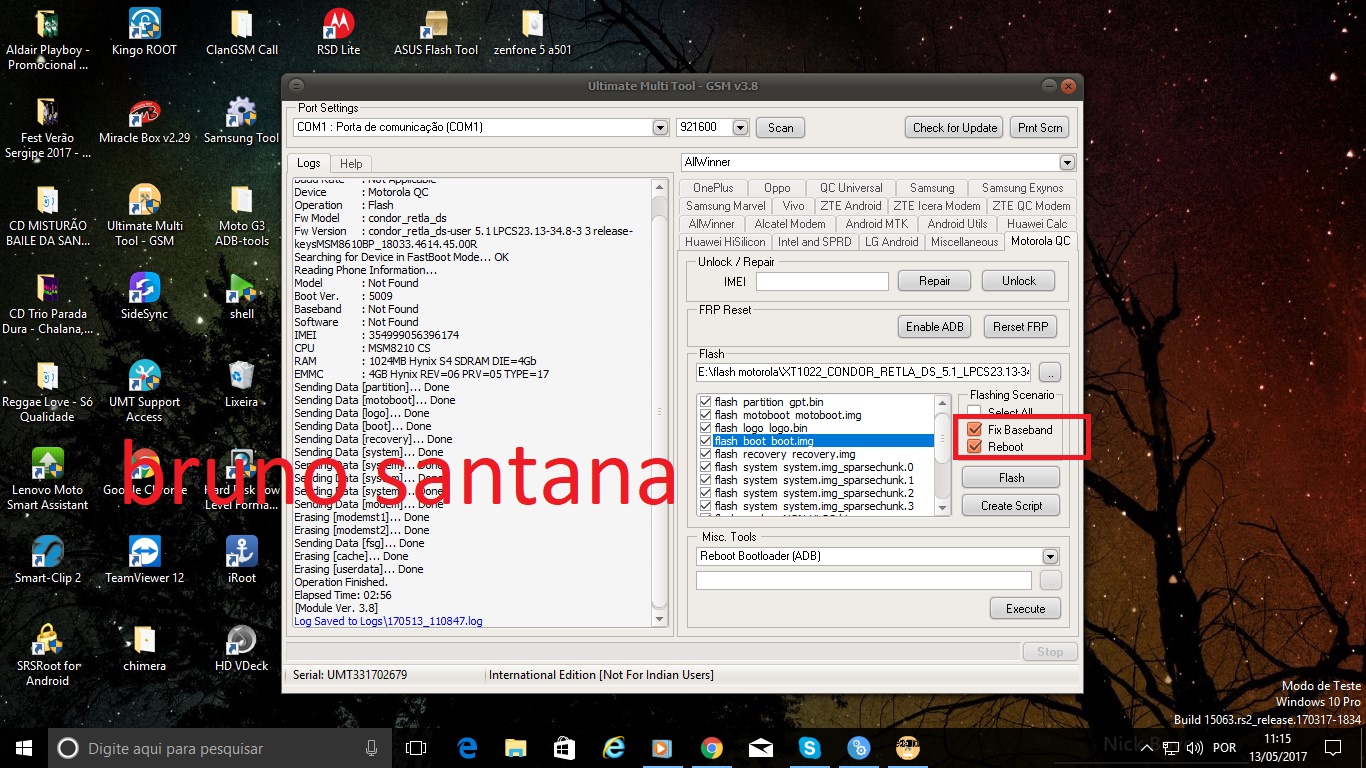Select the LG Android tab
This screenshot has width=1366, height=768.
[x=892, y=242]
